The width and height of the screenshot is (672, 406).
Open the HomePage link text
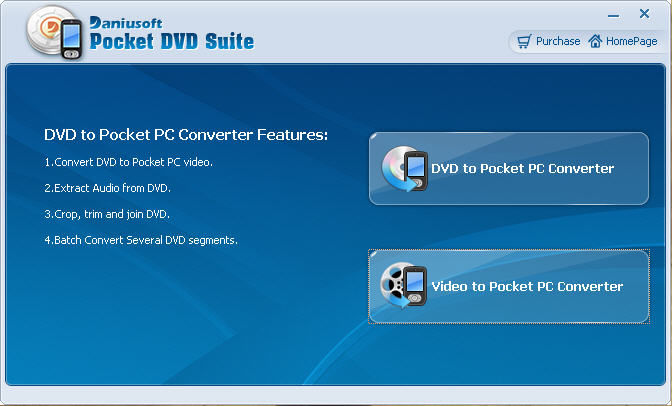631,41
